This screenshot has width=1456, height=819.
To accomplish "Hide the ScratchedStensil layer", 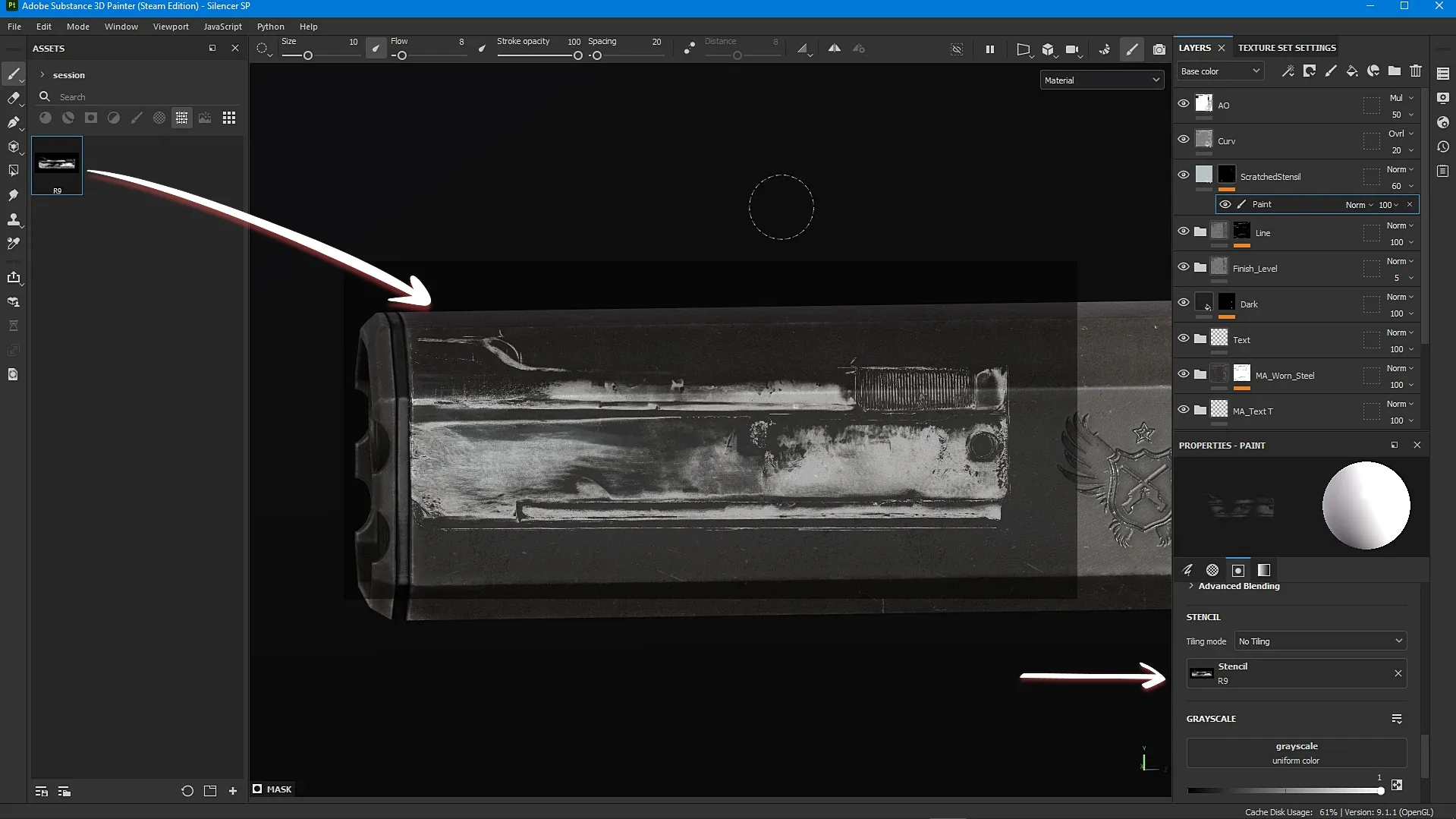I will pyautogui.click(x=1184, y=175).
